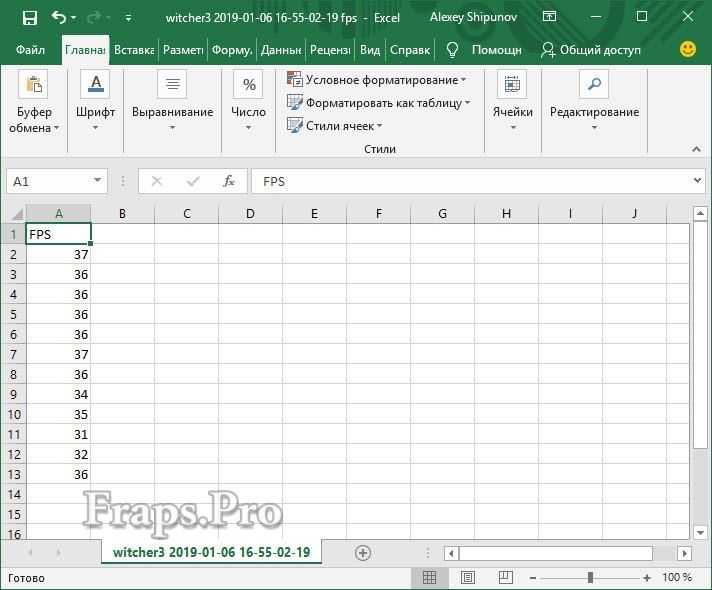
Task: Open the Рецензирование tab
Action: 330,50
